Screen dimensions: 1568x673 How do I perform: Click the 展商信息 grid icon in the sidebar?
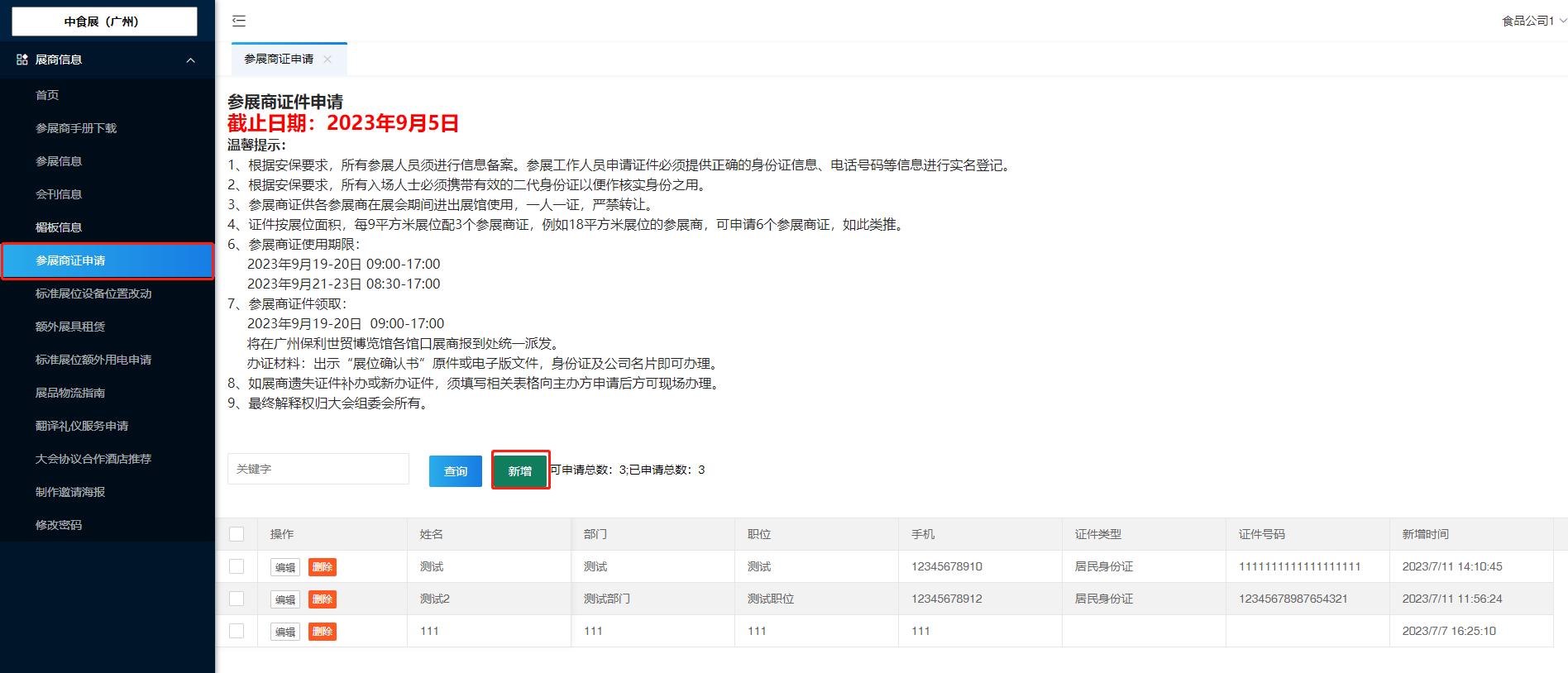tap(22, 60)
